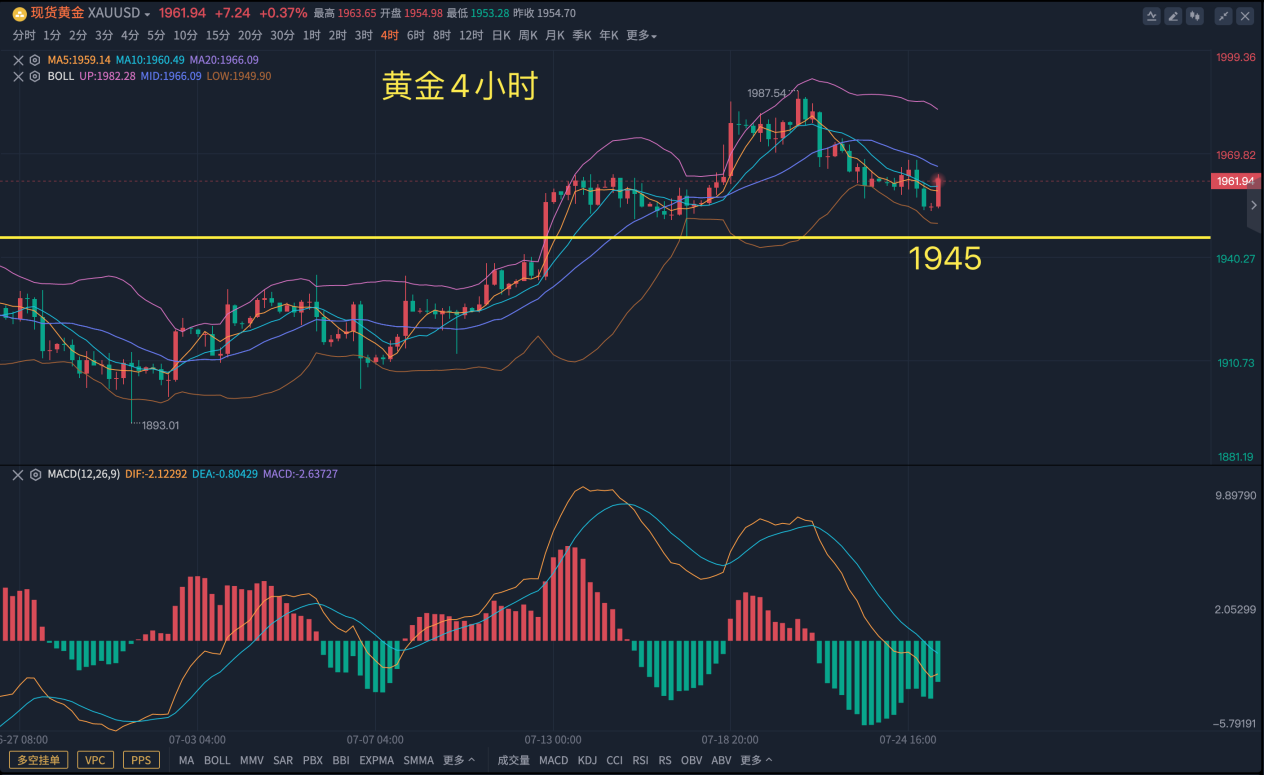The width and height of the screenshot is (1264, 775).
Task: Toggle the VPC overlay button
Action: click(95, 760)
